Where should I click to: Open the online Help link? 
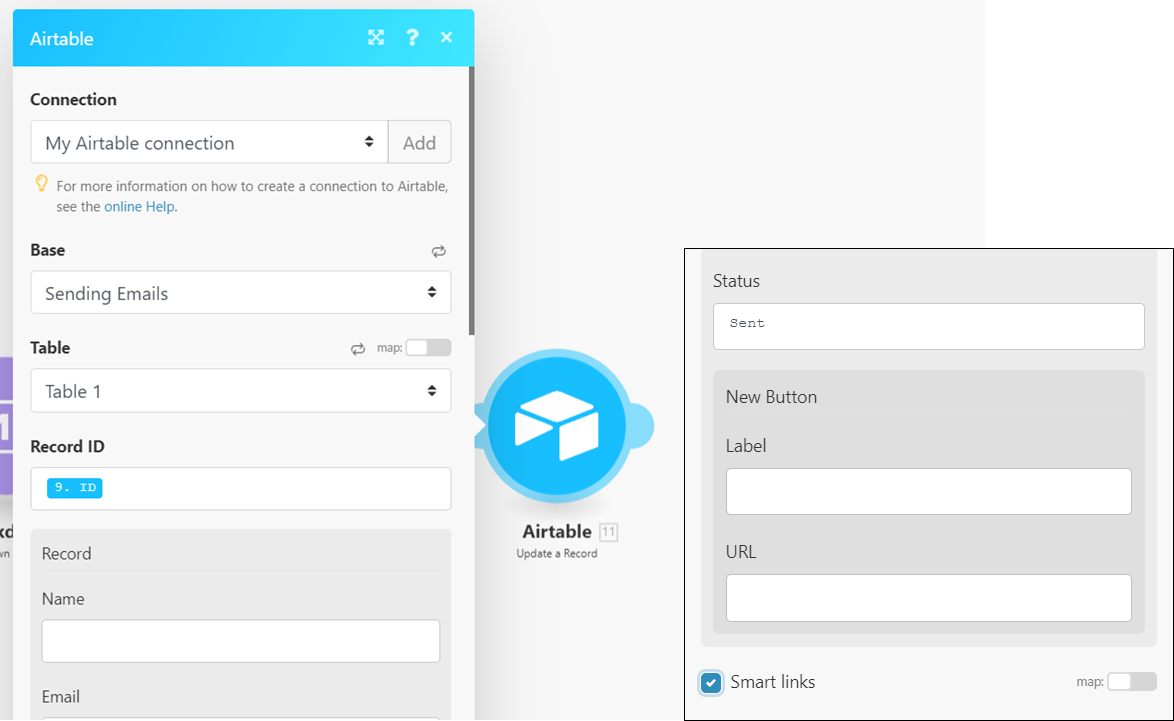tap(139, 207)
